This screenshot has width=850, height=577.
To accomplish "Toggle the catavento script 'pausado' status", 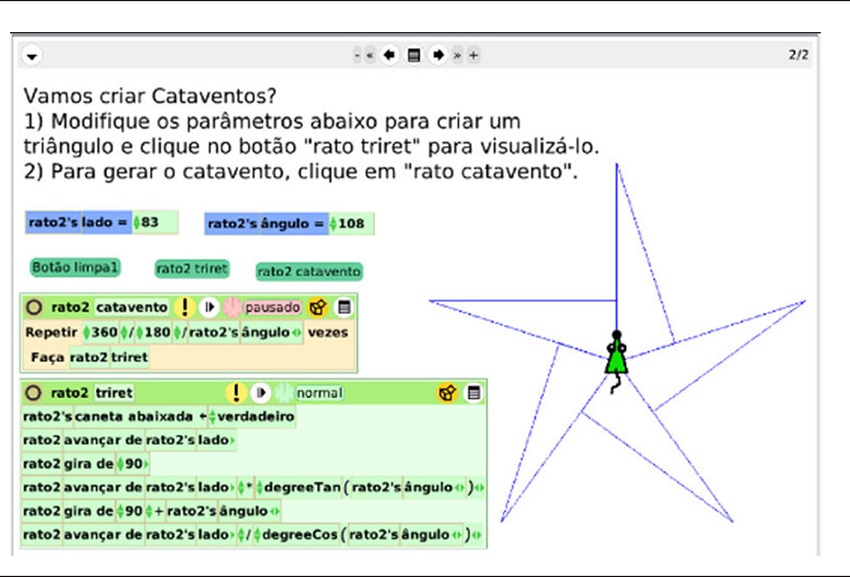I will pos(272,307).
